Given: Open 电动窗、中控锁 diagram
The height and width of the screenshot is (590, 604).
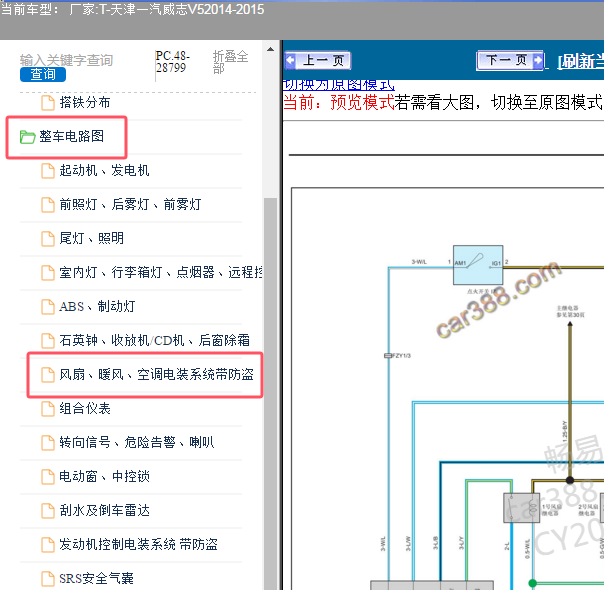Looking at the screenshot, I should [104, 476].
